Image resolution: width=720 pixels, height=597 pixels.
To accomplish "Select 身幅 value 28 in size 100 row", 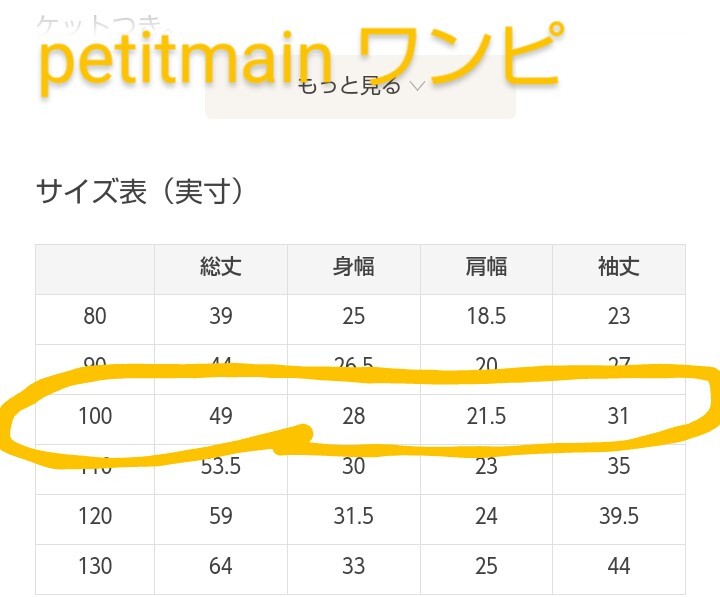I will click(354, 416).
